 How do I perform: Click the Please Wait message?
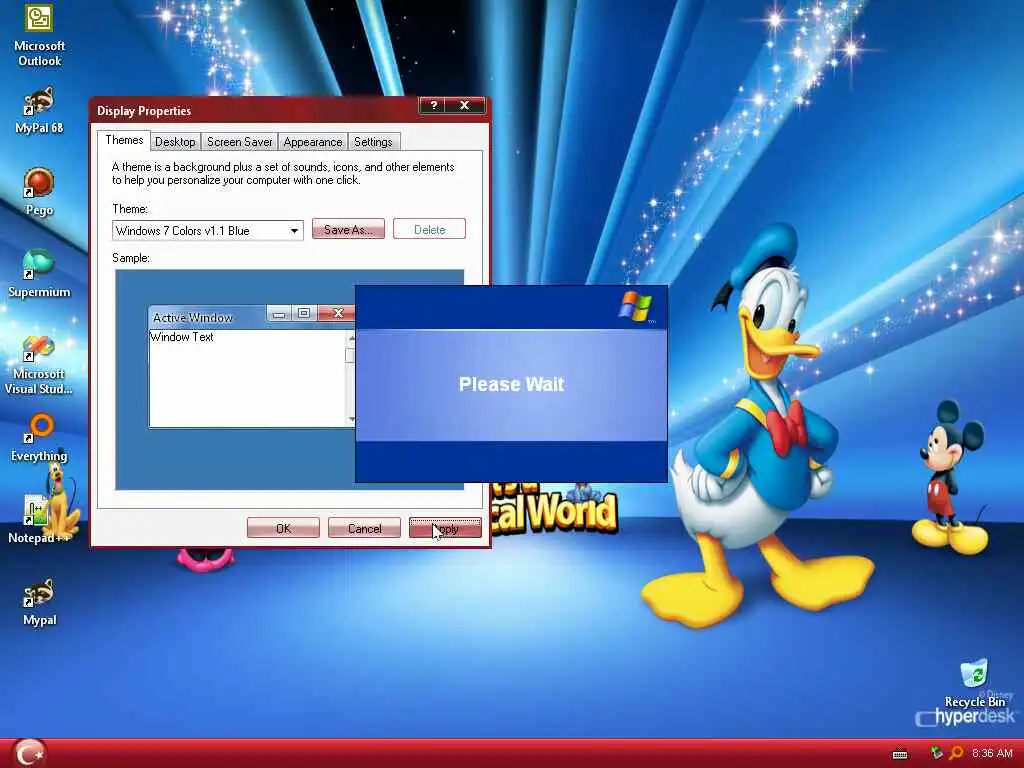(x=511, y=384)
